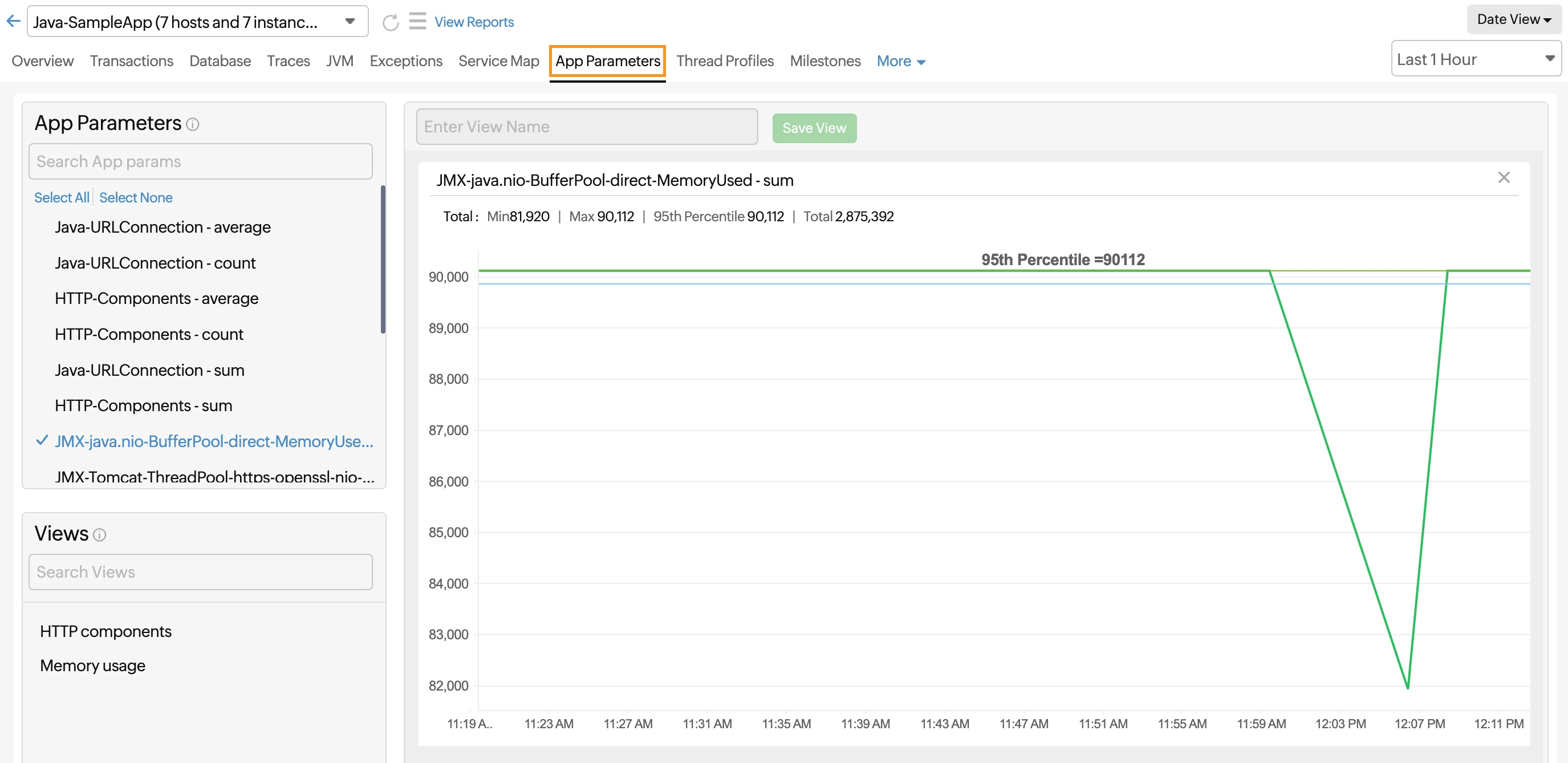
Task: Deselect the JMX-java.nio-BufferPool-direct-MemoryUsed parameter
Action: (x=213, y=441)
